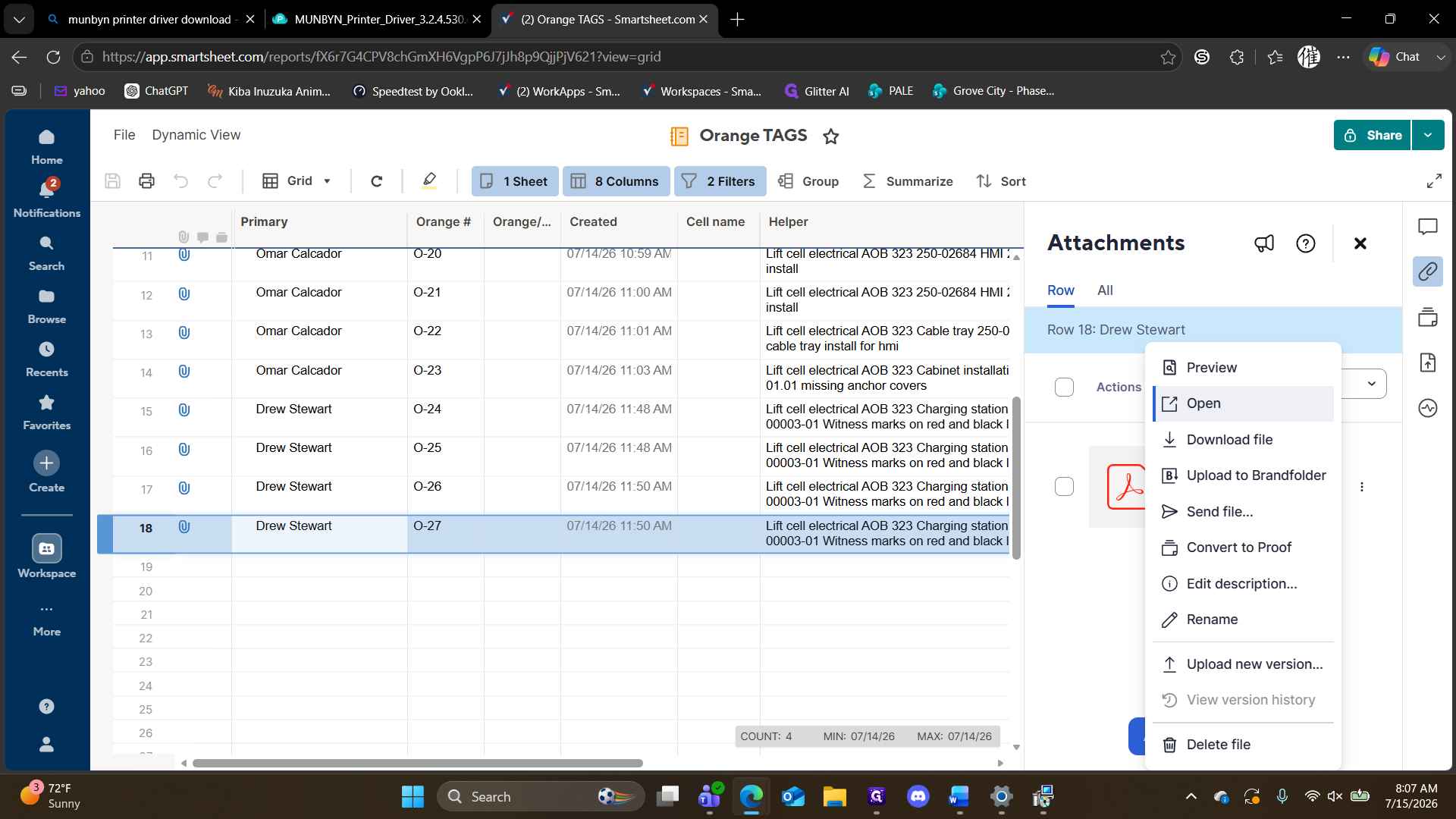Check the PDF attachment checkbox
Viewport: 1456px width, 819px height.
click(x=1065, y=487)
